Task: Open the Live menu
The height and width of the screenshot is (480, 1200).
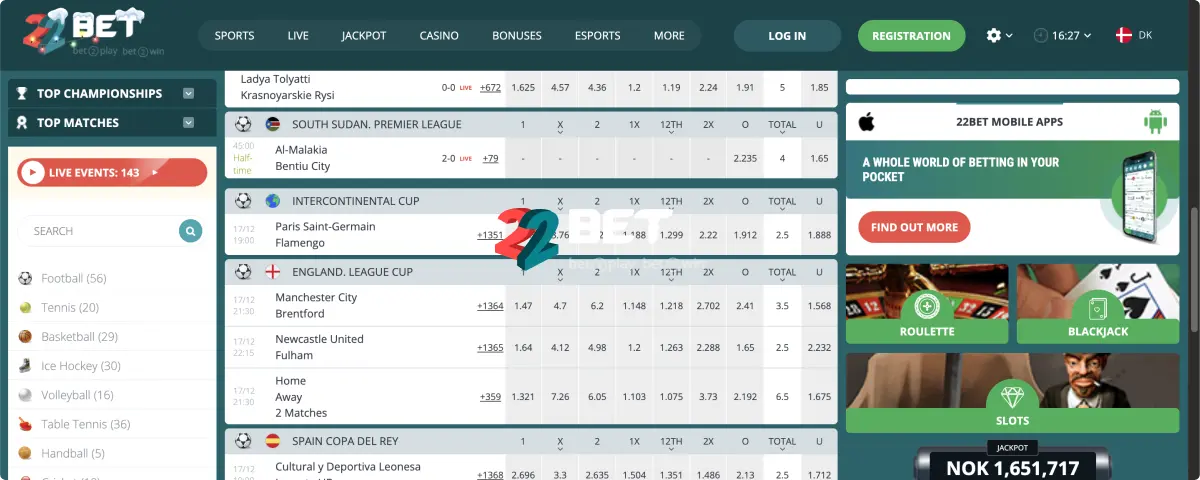Action: coord(298,36)
